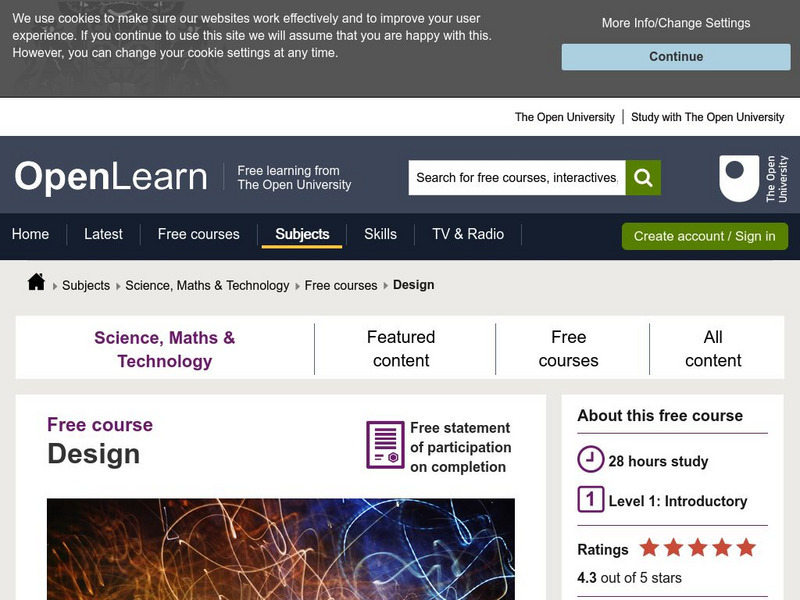800x600 pixels.
Task: Open the Skills navigation item
Action: (x=380, y=234)
